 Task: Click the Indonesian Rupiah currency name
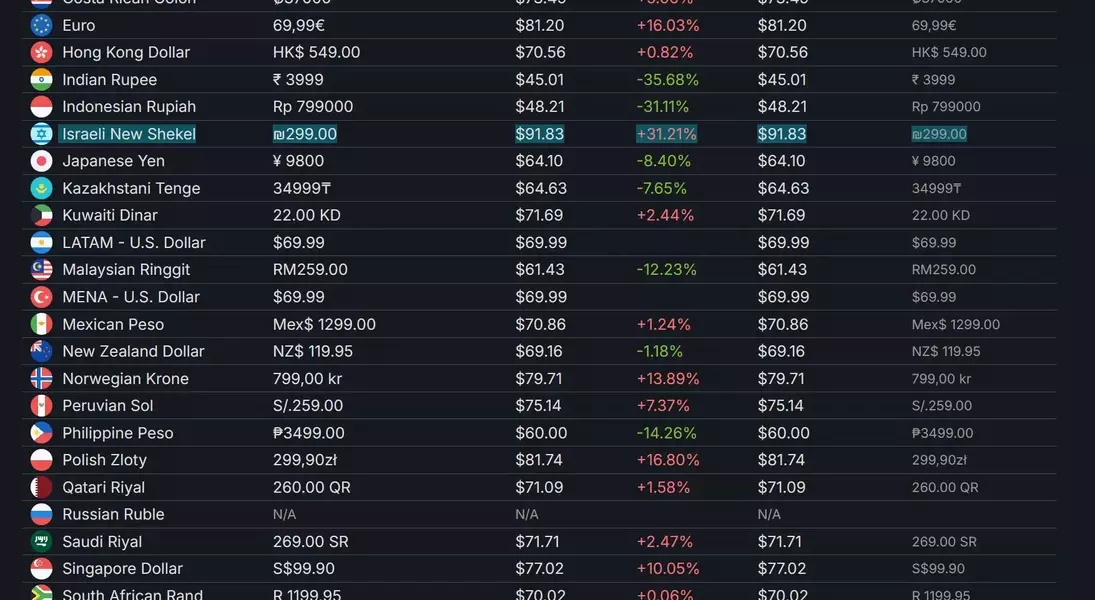click(x=129, y=107)
